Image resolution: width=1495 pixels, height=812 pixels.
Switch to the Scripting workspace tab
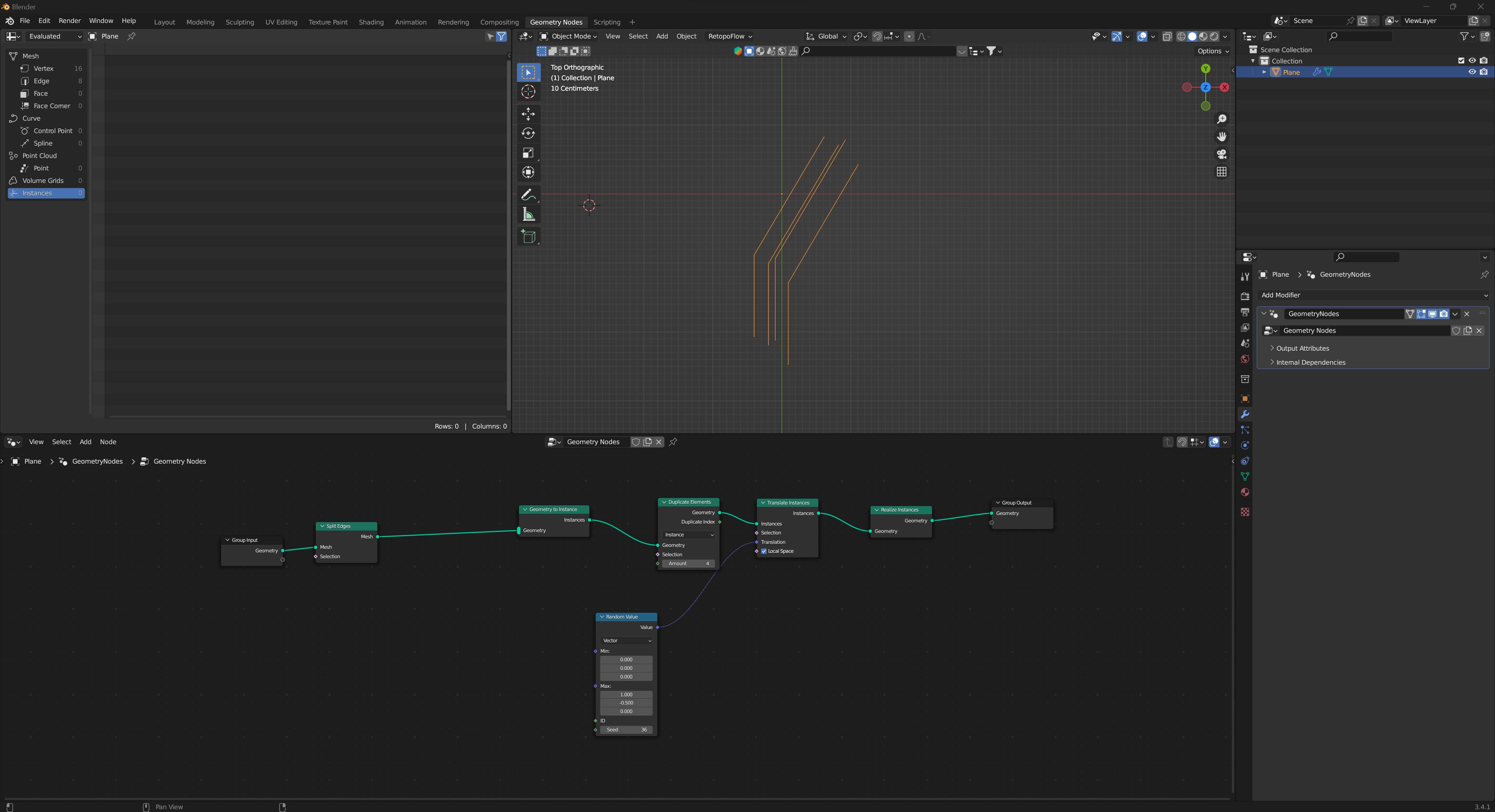[607, 22]
